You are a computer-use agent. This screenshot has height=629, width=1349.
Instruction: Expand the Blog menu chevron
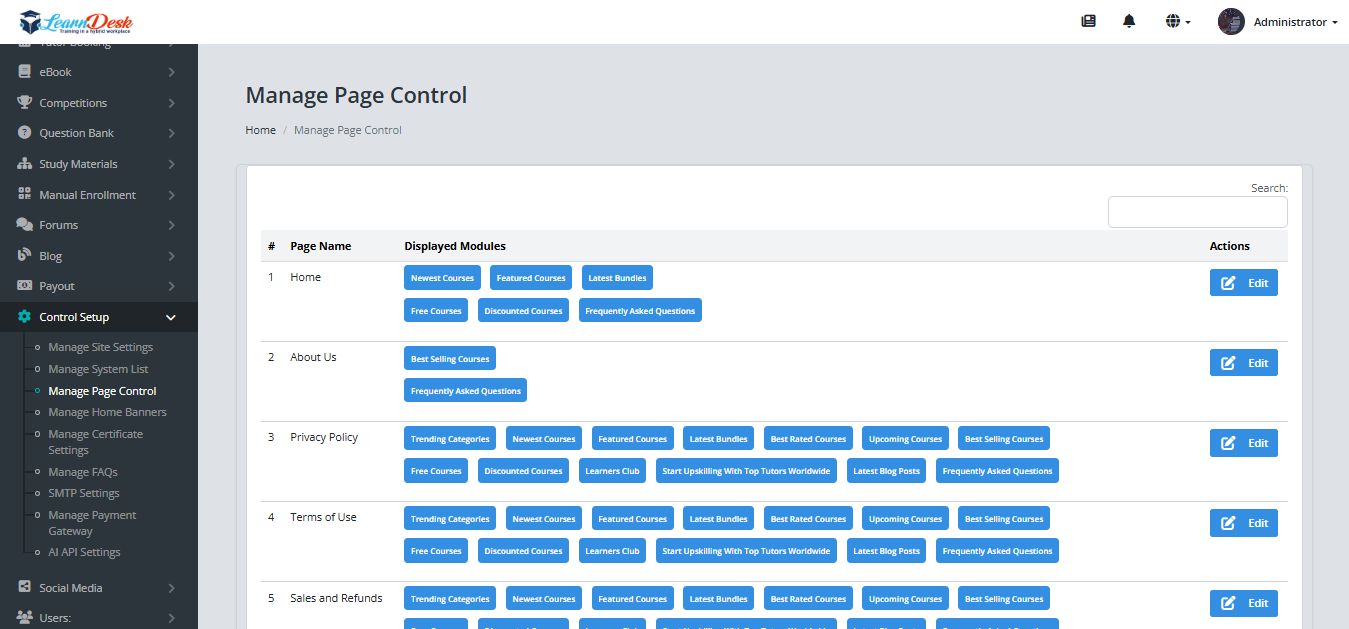coord(172,256)
